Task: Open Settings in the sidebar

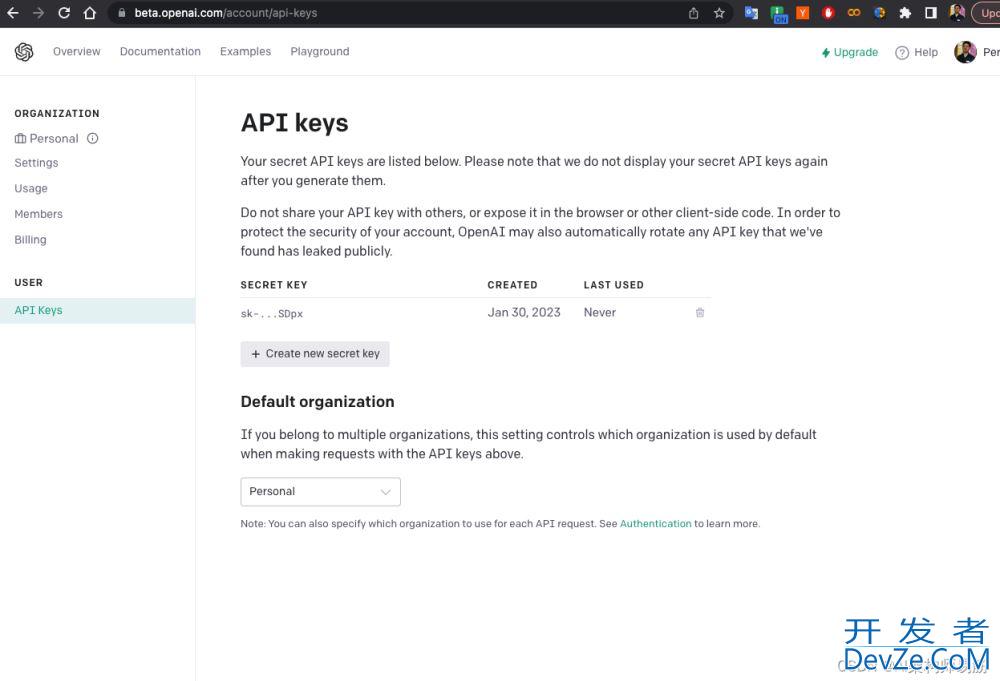Action: pos(36,163)
